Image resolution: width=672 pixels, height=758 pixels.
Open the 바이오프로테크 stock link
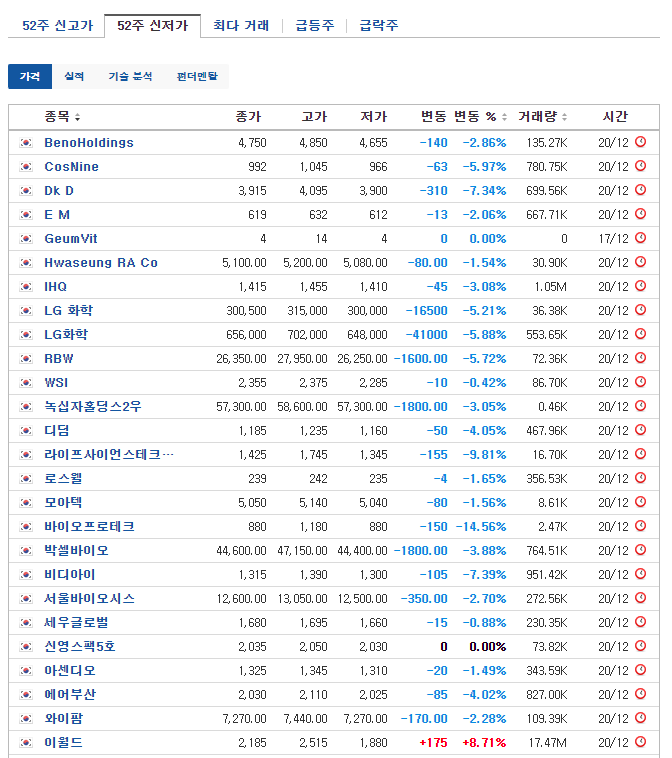[x=89, y=526]
